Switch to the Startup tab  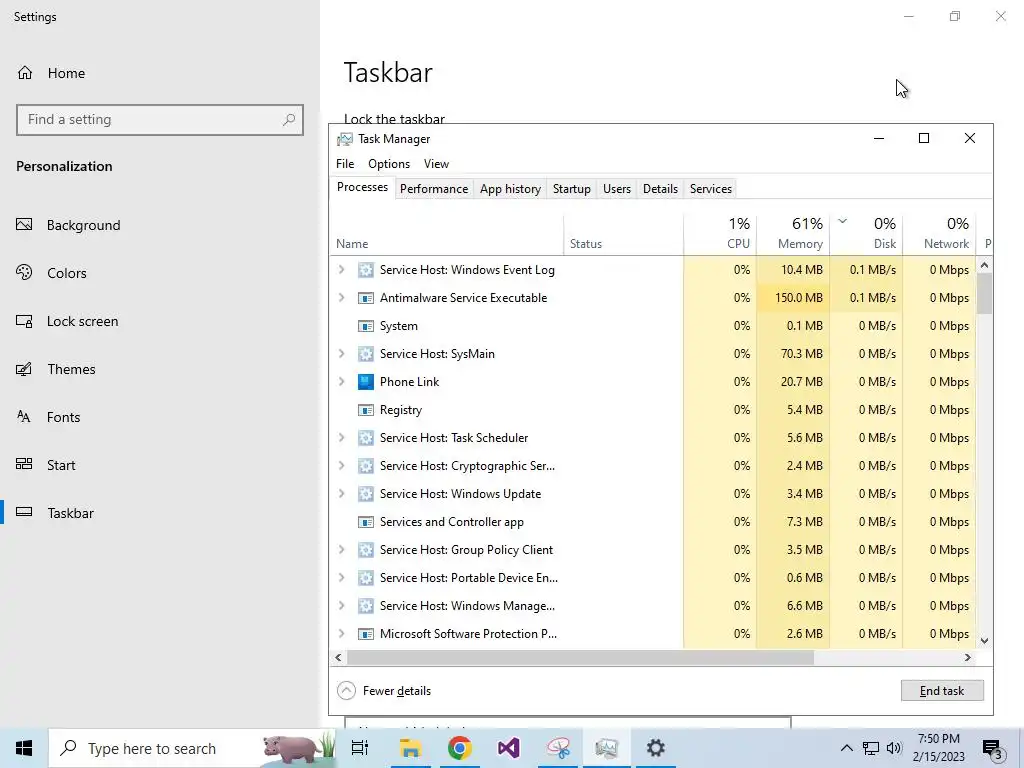click(571, 189)
